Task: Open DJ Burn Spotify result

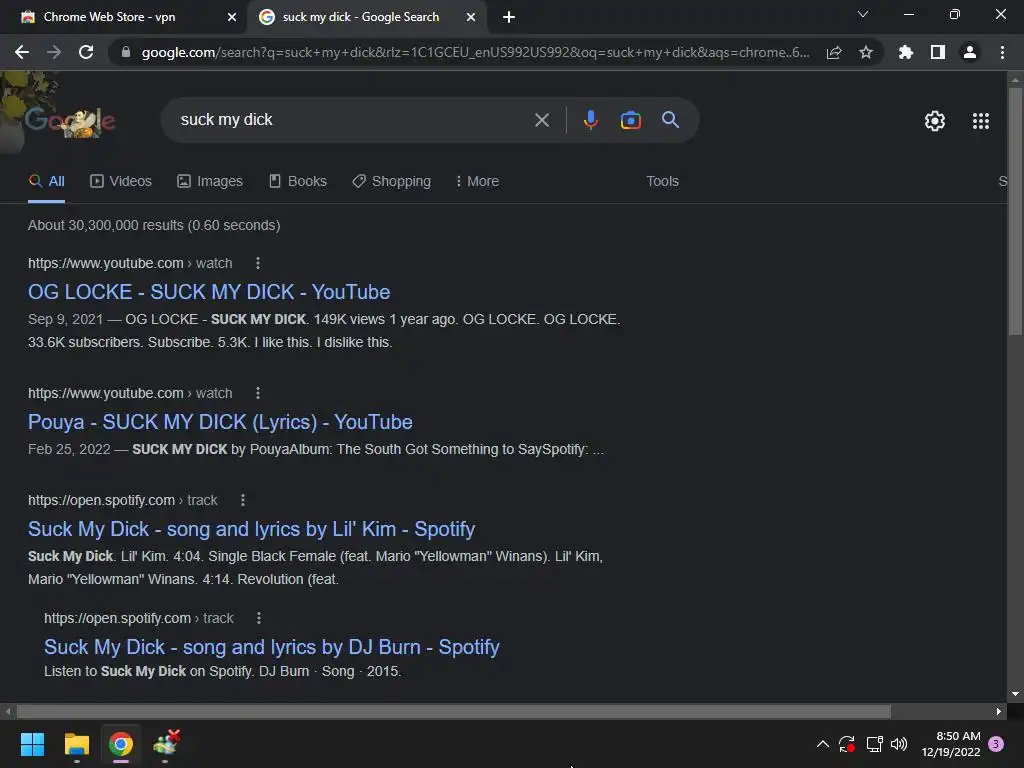Action: tap(272, 647)
